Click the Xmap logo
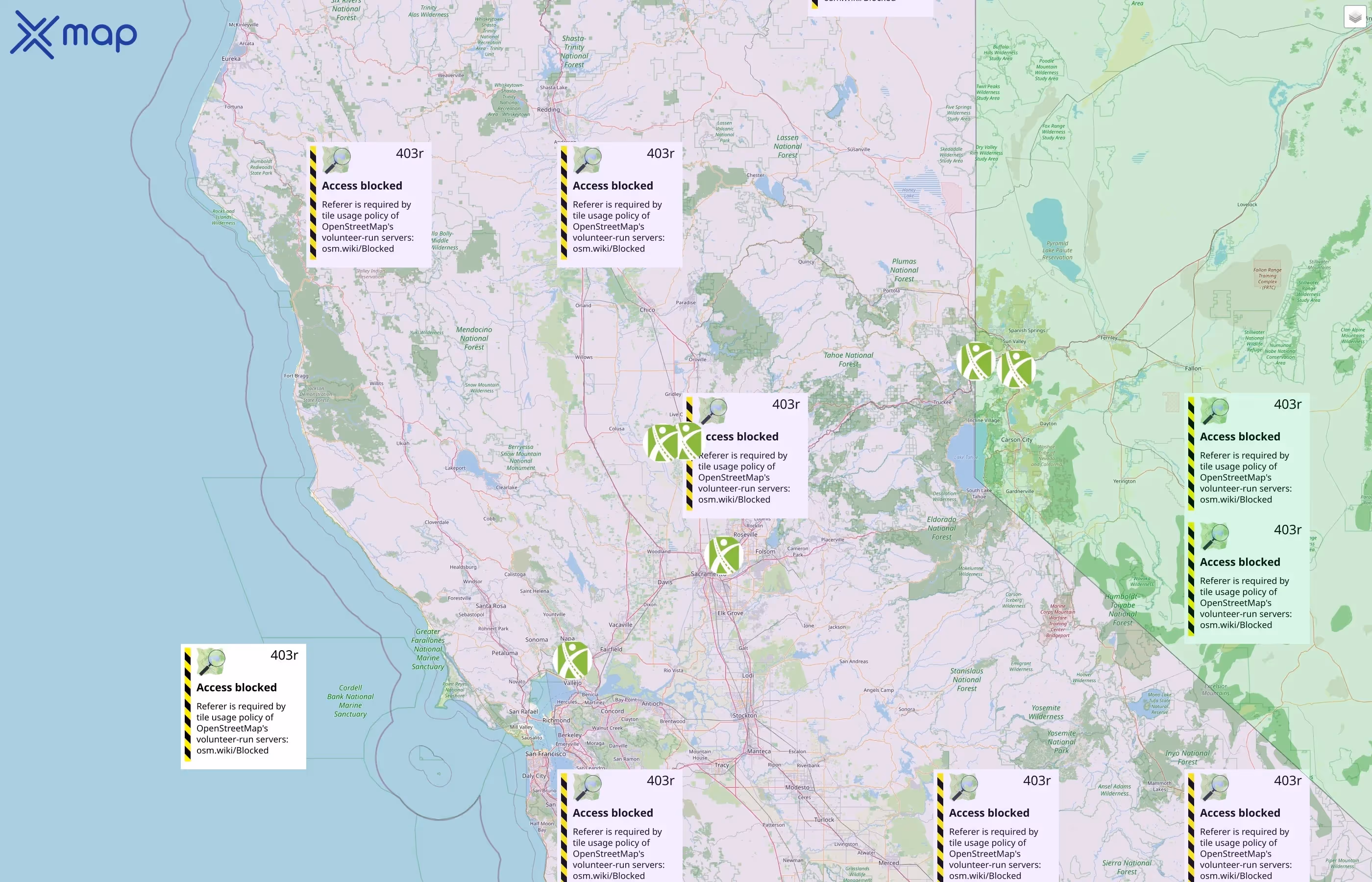This screenshot has height=882, width=1372. click(x=73, y=35)
